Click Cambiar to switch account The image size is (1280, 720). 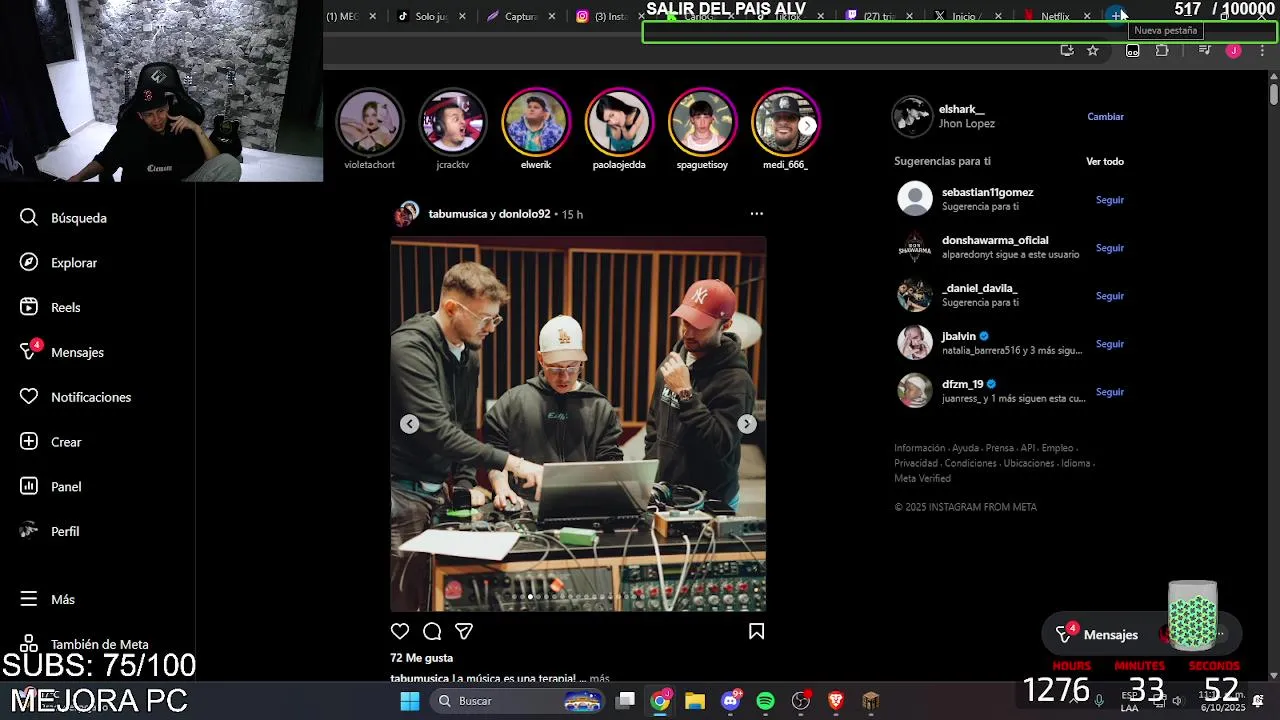tap(1105, 117)
